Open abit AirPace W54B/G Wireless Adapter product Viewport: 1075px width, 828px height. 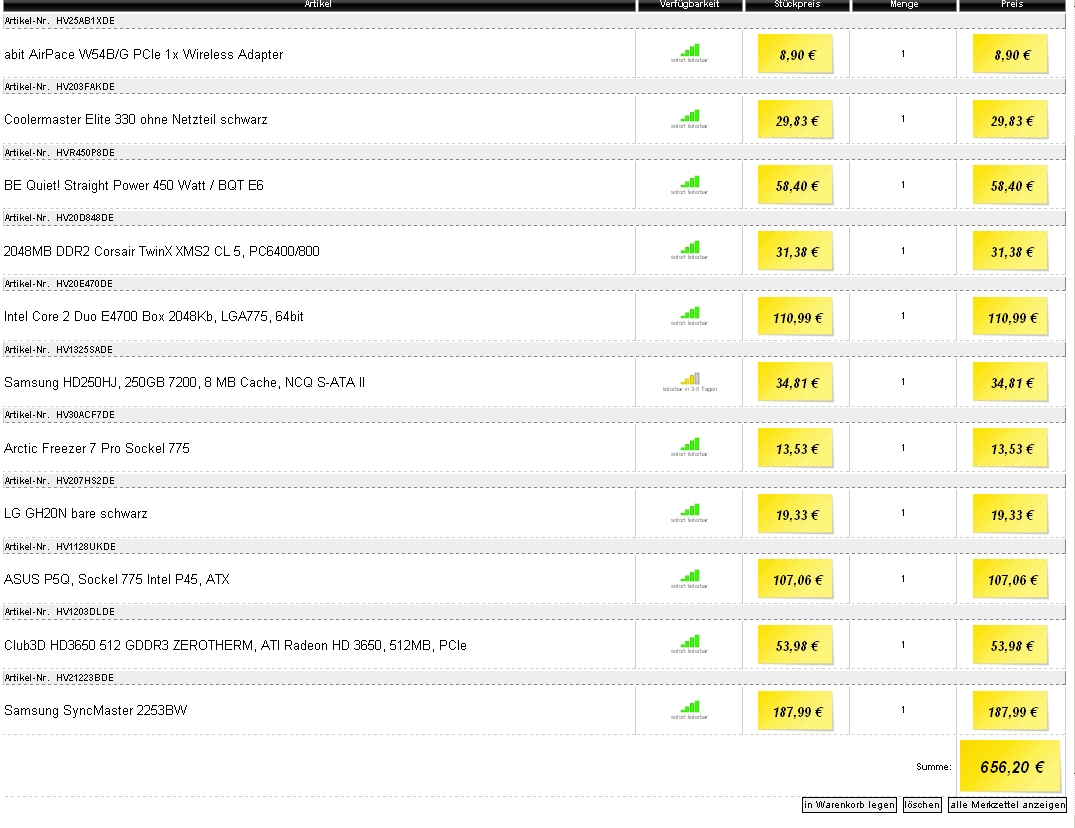(143, 54)
